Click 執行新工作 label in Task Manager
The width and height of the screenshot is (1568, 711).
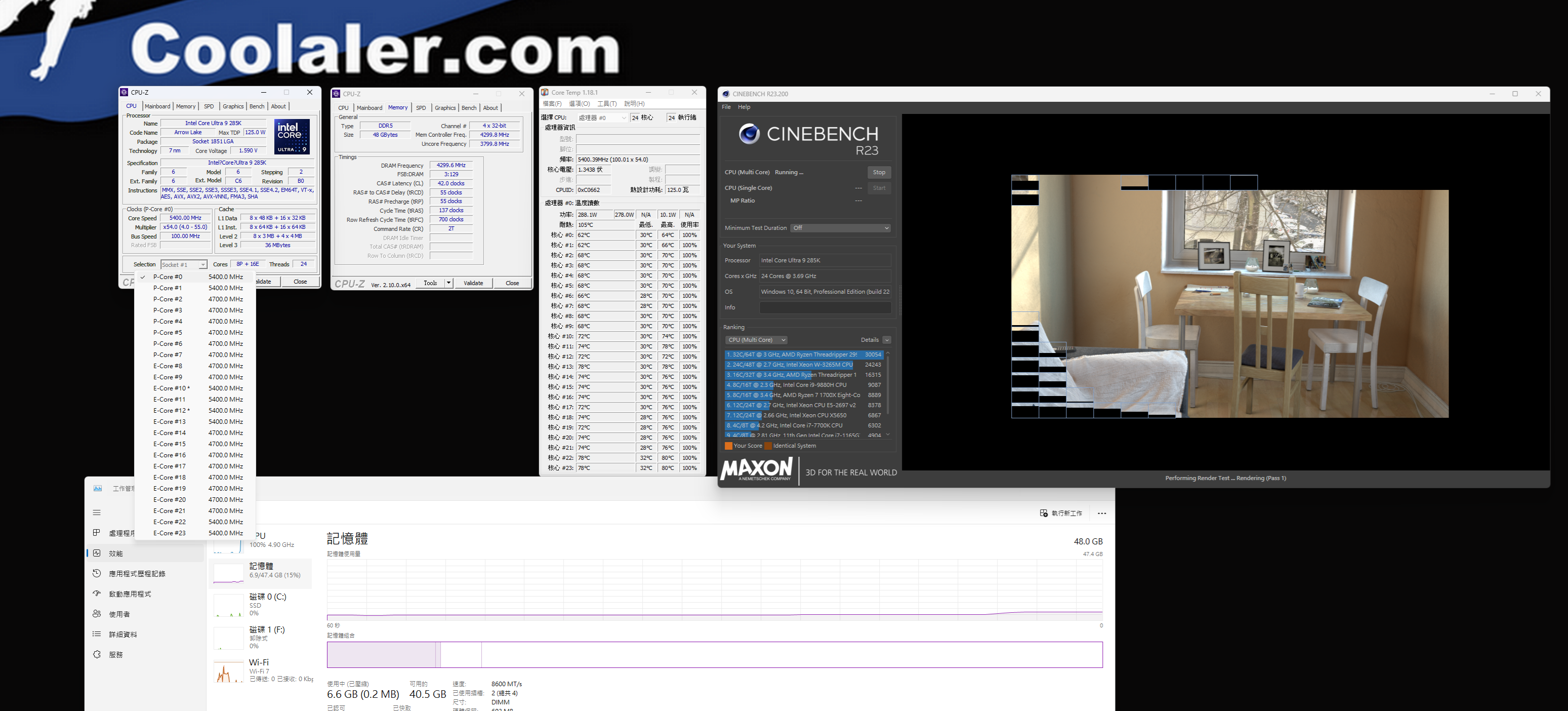pos(1067,513)
